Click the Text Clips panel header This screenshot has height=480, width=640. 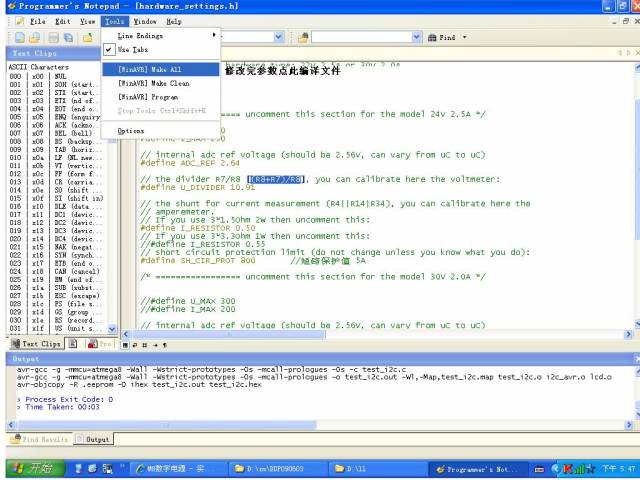(35, 53)
